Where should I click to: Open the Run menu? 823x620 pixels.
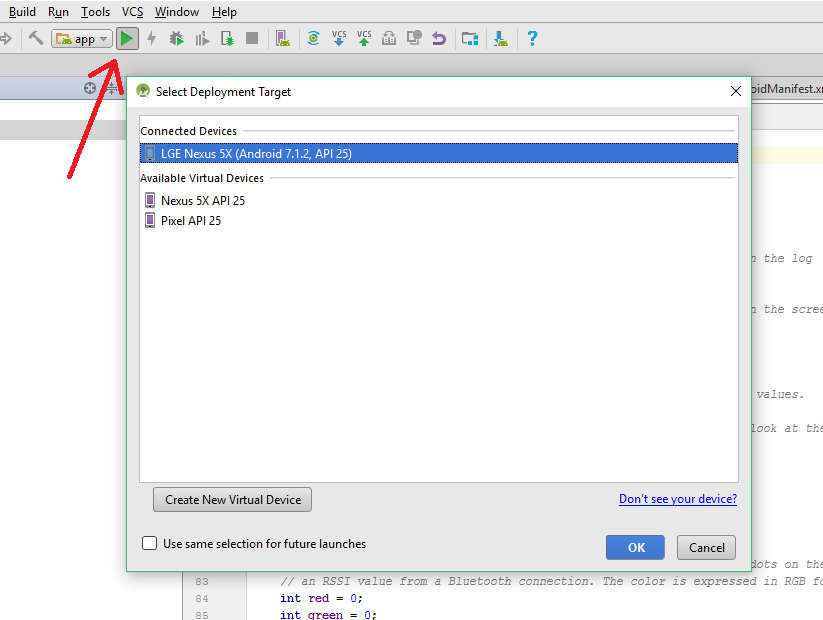(x=57, y=11)
